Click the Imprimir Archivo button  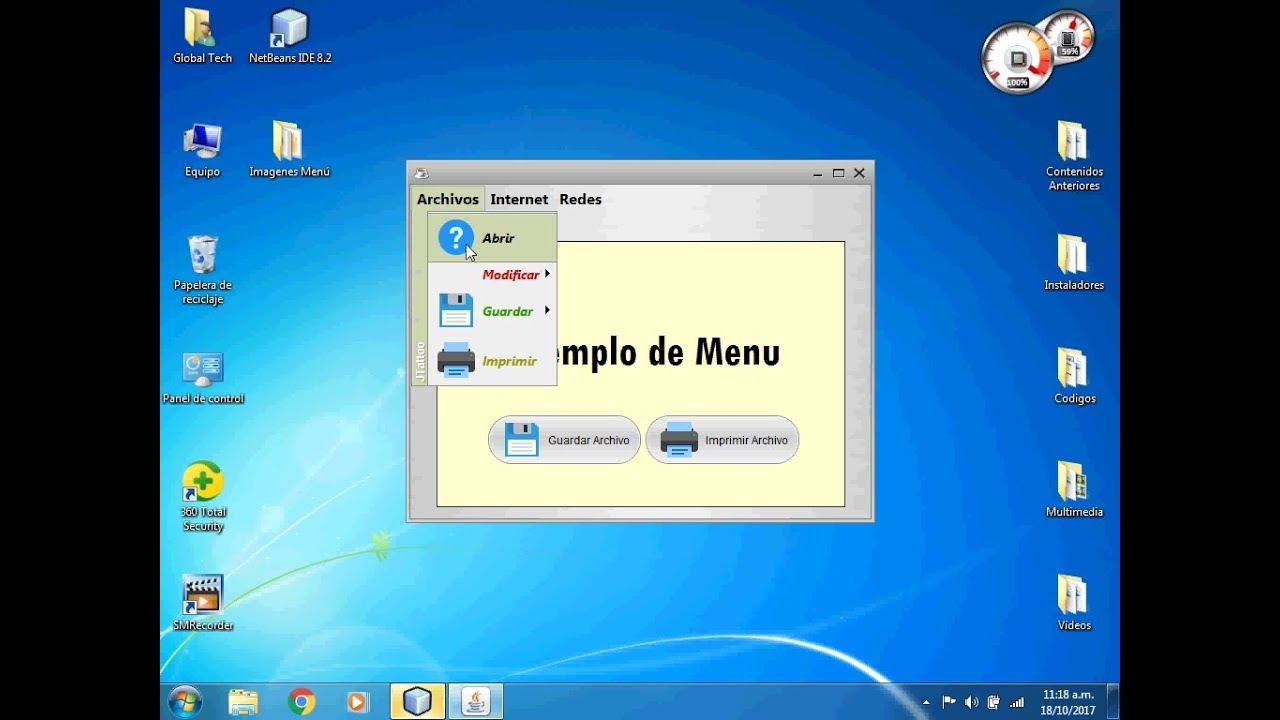[x=722, y=440]
